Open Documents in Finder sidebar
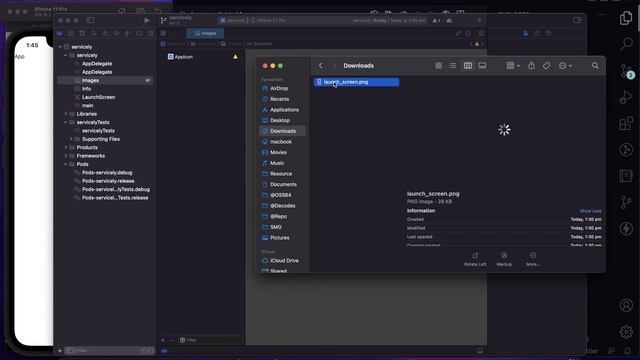This screenshot has height=360, width=640. pyautogui.click(x=282, y=184)
